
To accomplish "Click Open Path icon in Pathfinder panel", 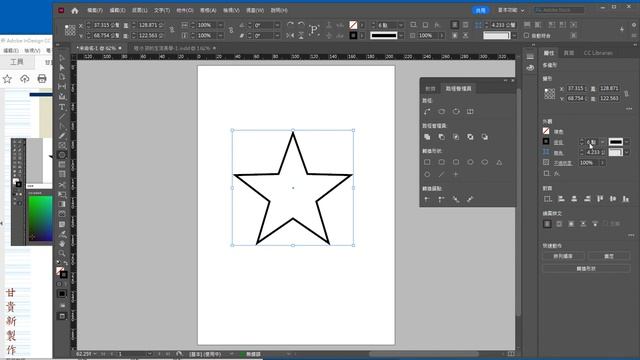I will (x=442, y=111).
